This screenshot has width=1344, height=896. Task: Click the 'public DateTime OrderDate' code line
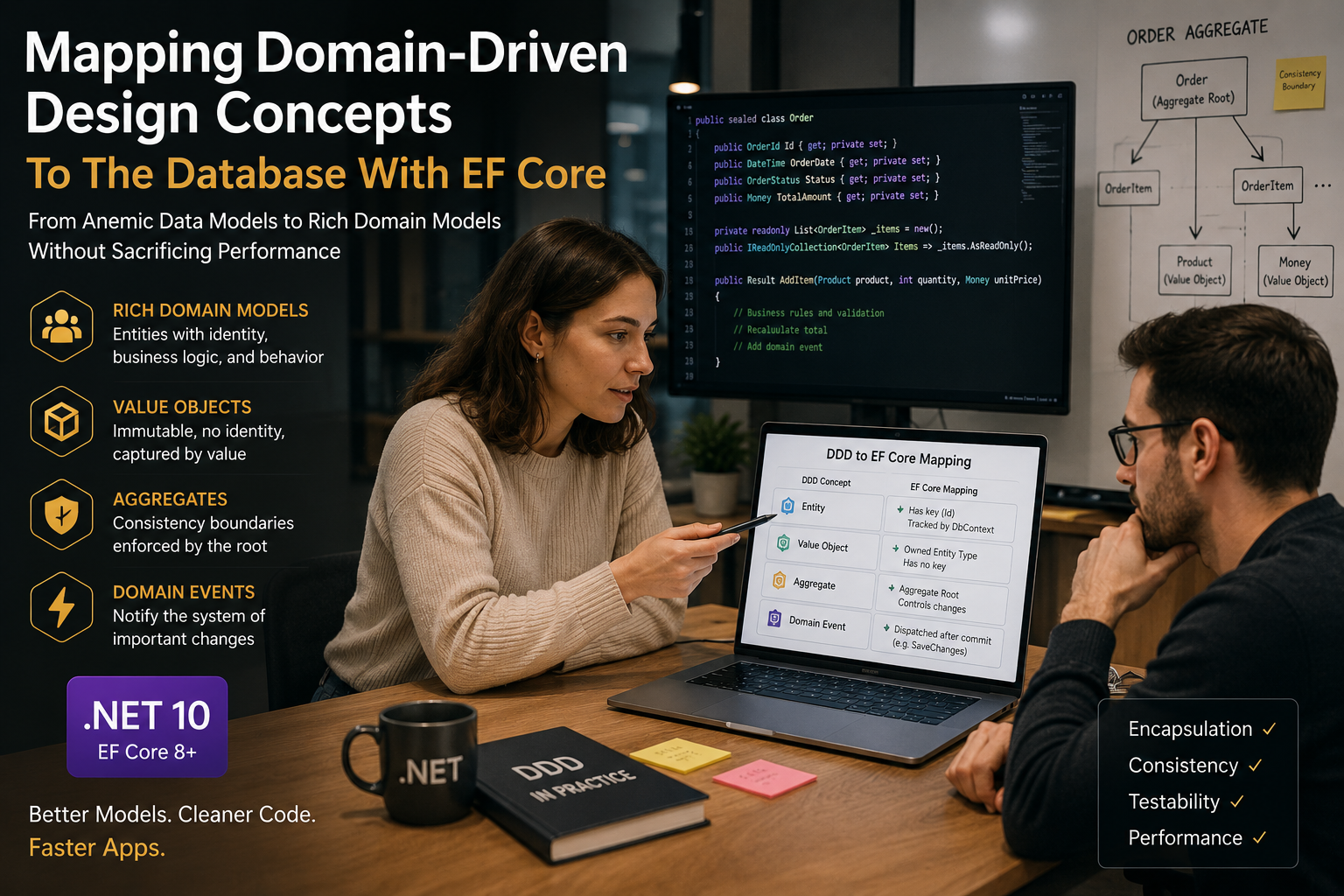tap(827, 162)
